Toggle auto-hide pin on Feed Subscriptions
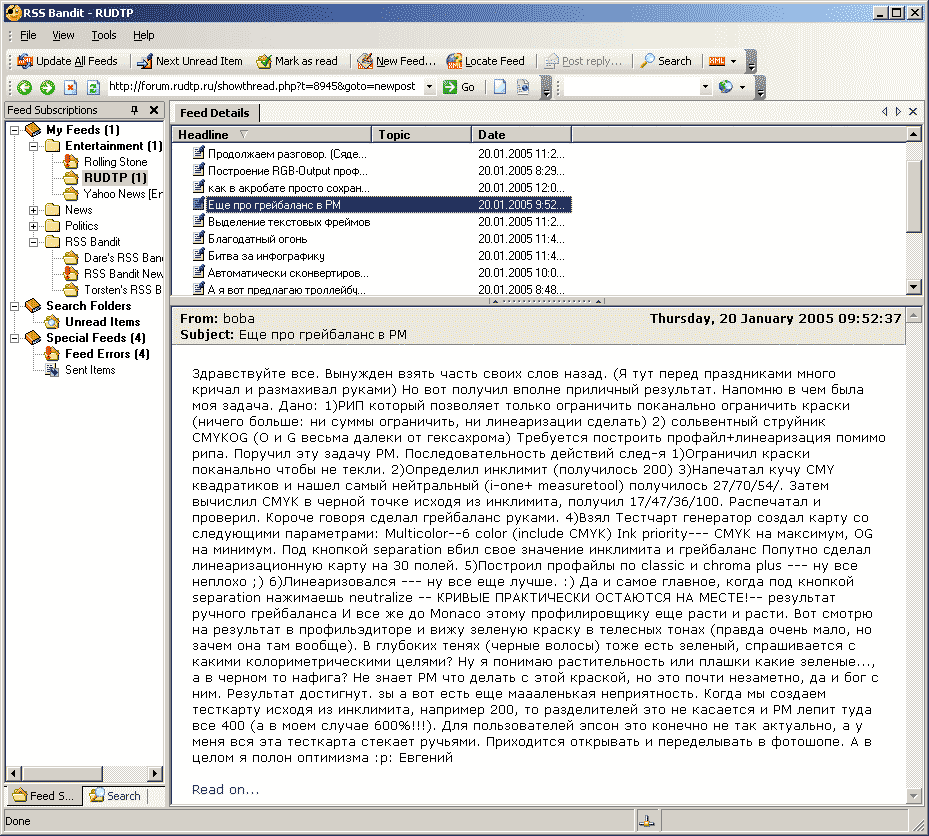The image size is (929, 836). [x=134, y=110]
